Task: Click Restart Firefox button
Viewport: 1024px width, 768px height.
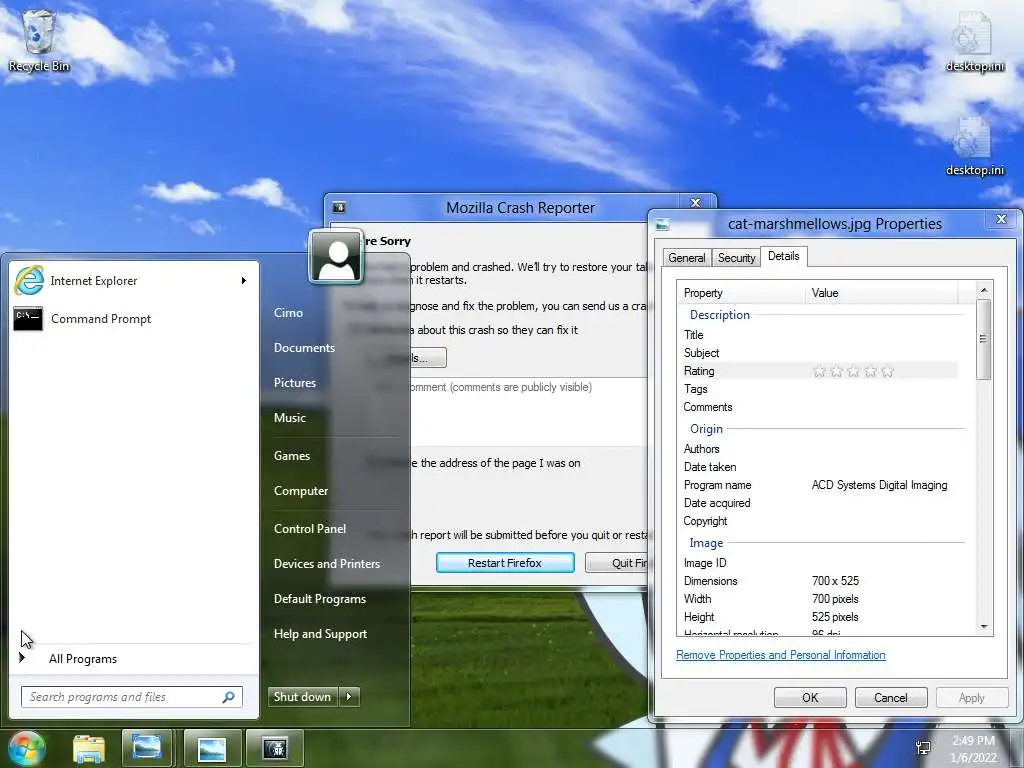Action: [505, 563]
